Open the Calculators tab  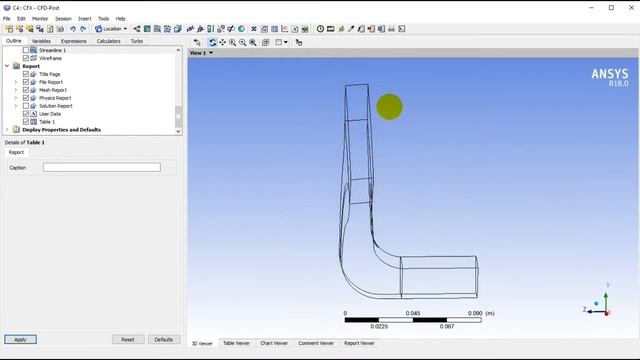click(108, 41)
